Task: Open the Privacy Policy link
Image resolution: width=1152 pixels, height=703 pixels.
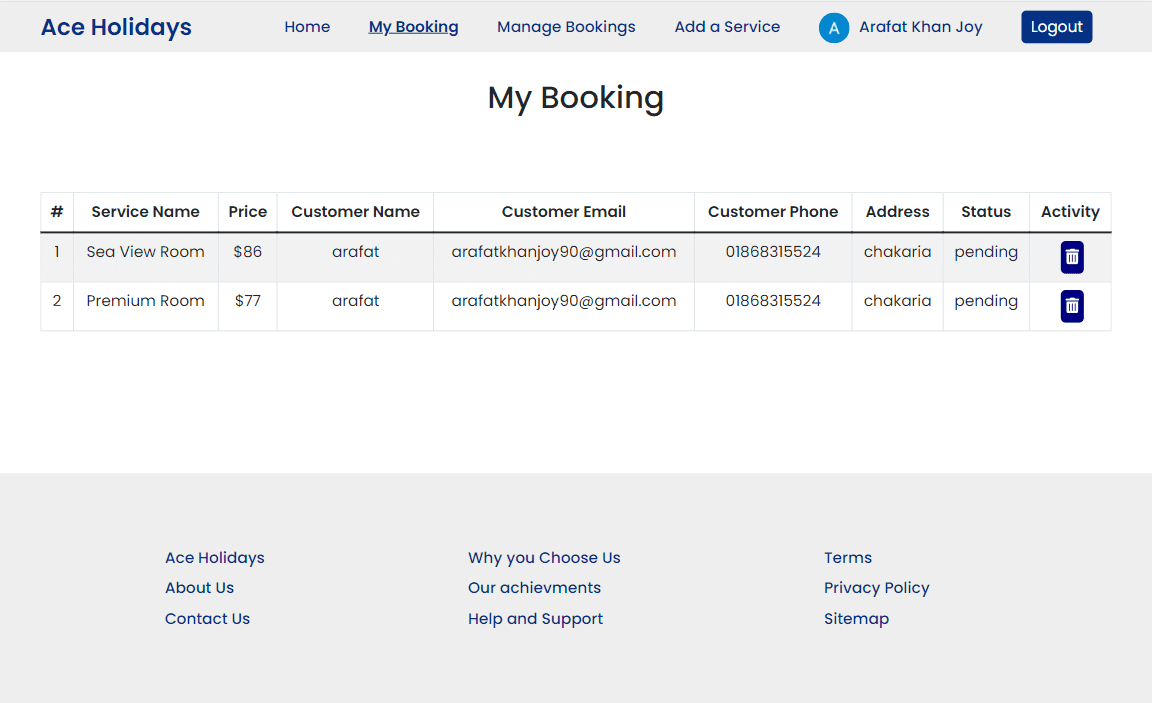Action: [x=876, y=588]
